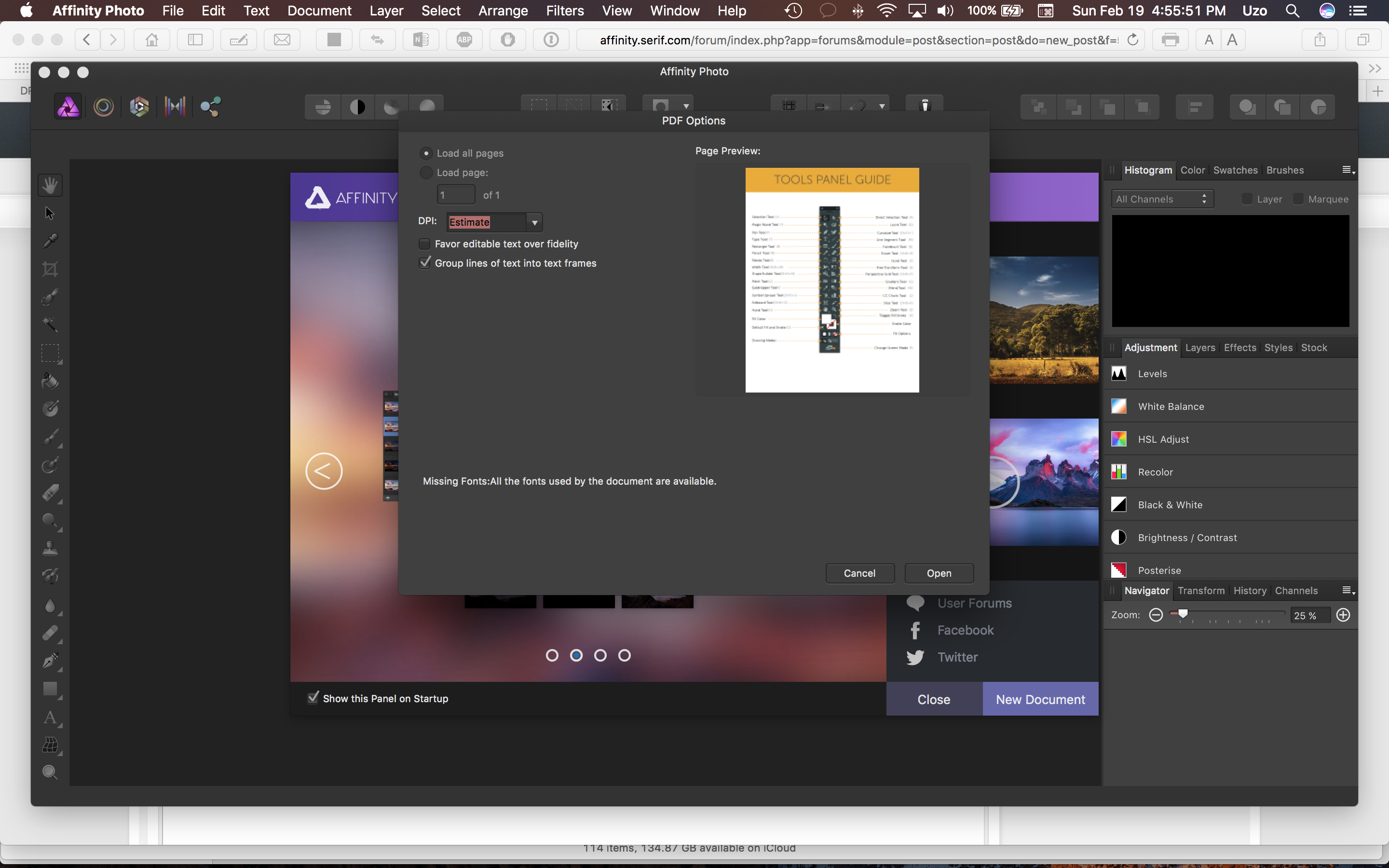The height and width of the screenshot is (868, 1389).
Task: Toggle Favor editable text over fidelity
Action: [x=425, y=243]
